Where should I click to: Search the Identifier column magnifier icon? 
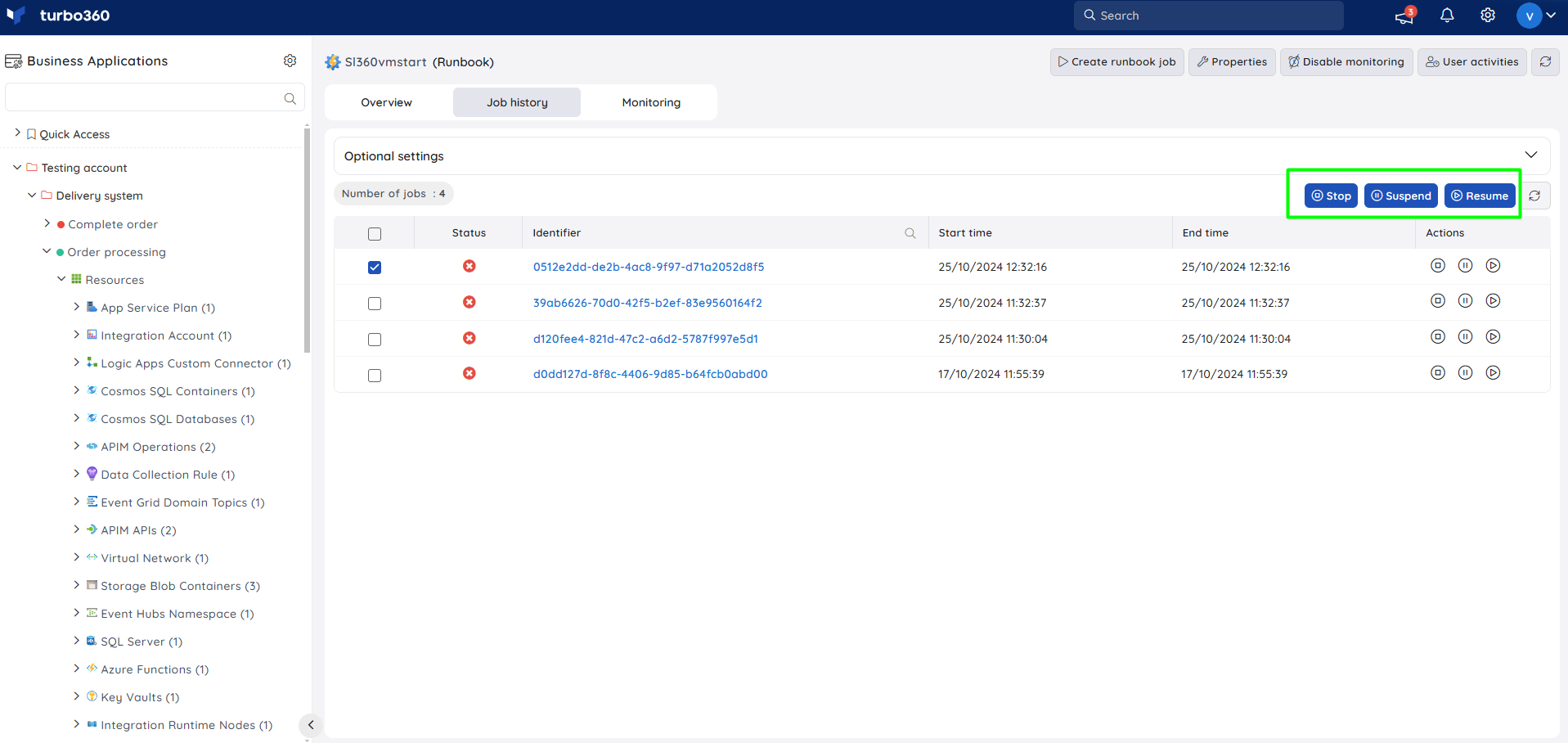click(x=910, y=233)
